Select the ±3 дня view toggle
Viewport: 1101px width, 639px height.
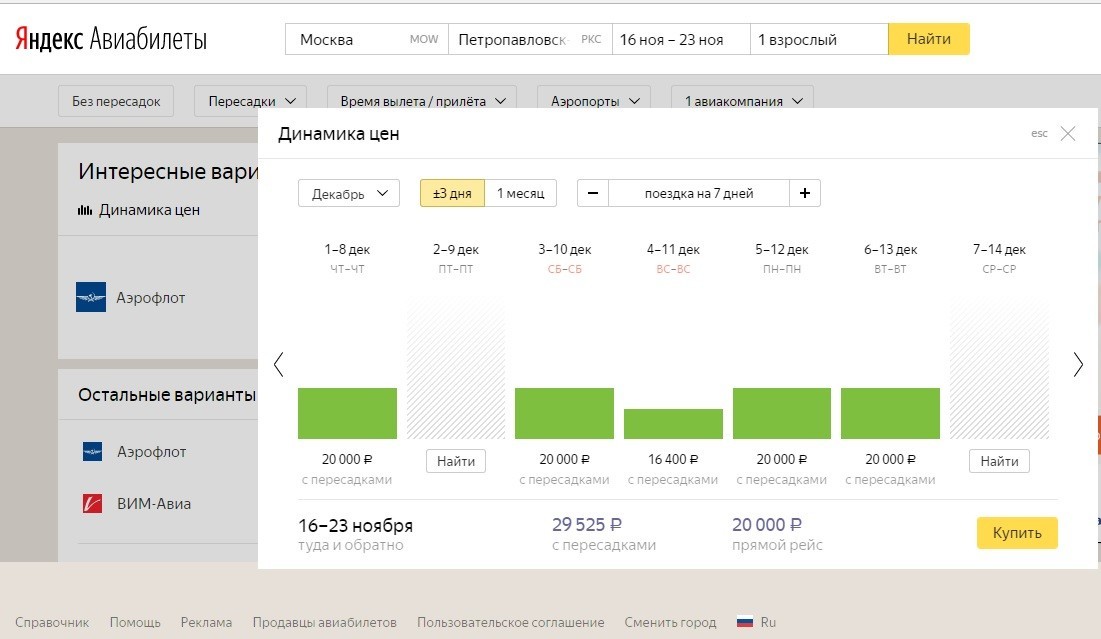452,193
